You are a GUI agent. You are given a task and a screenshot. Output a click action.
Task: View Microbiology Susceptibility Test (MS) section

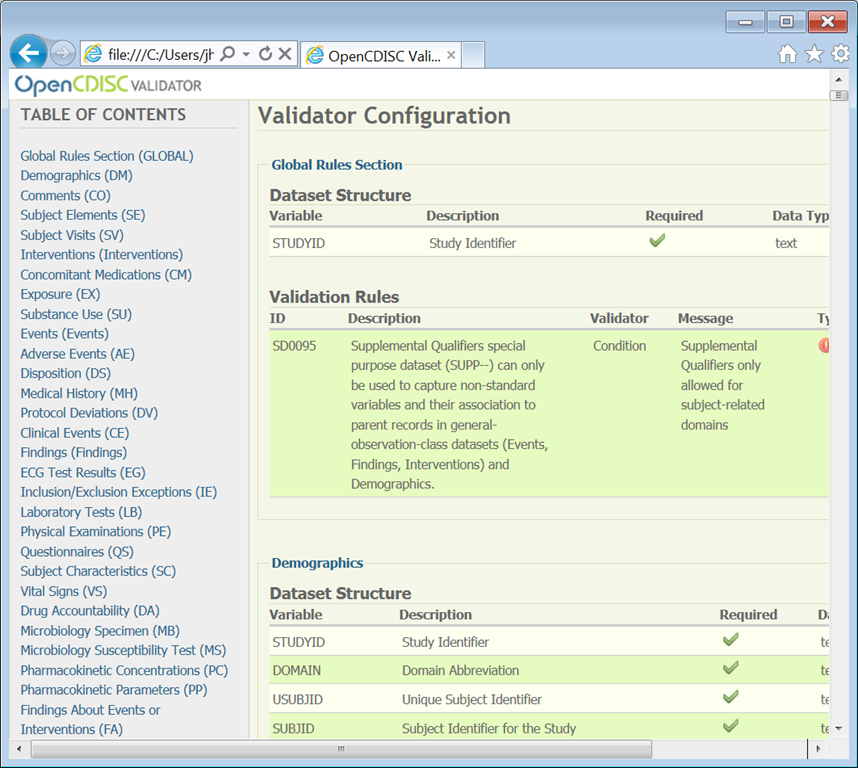pyautogui.click(x=123, y=650)
